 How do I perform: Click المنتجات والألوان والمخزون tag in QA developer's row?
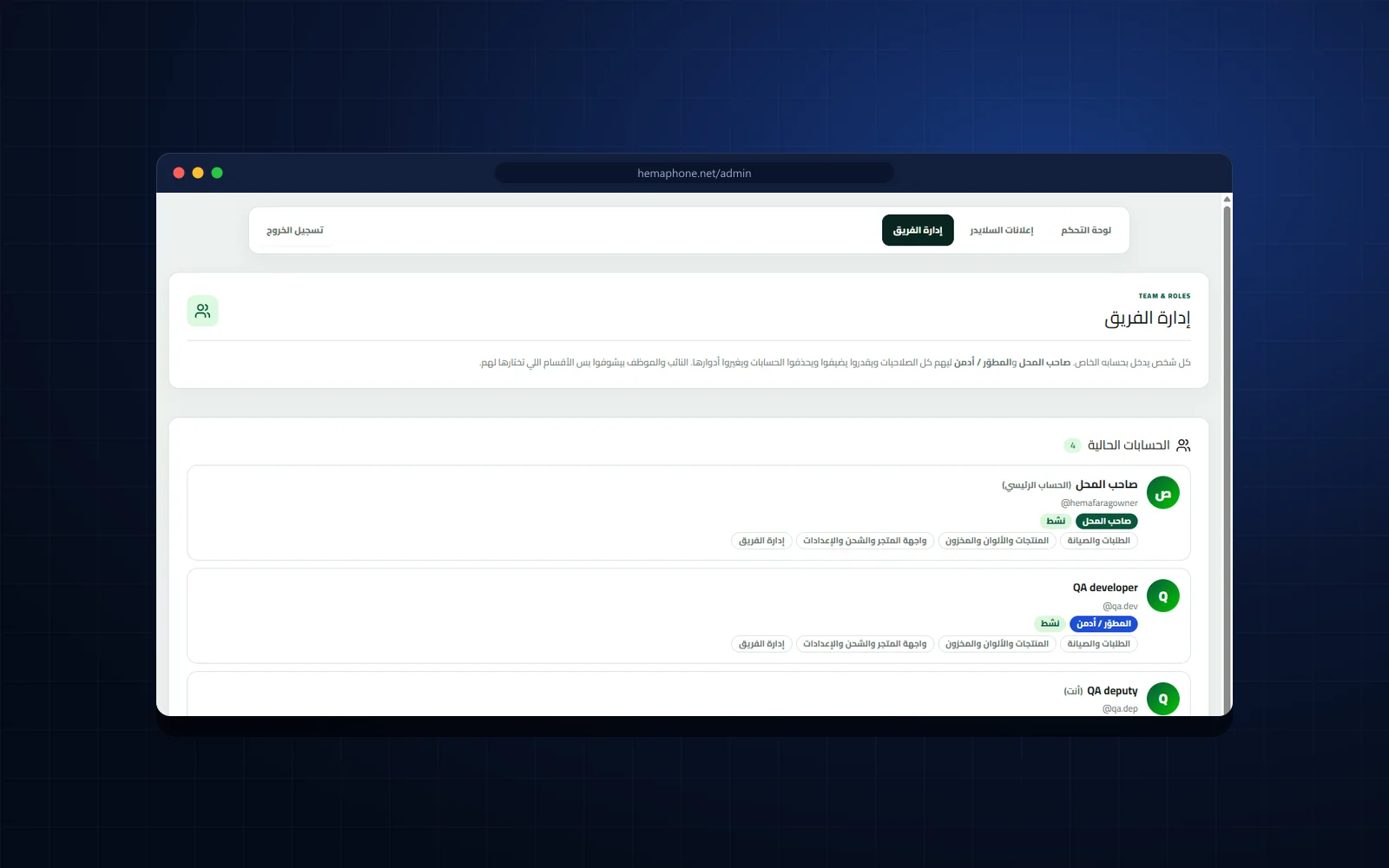997,644
